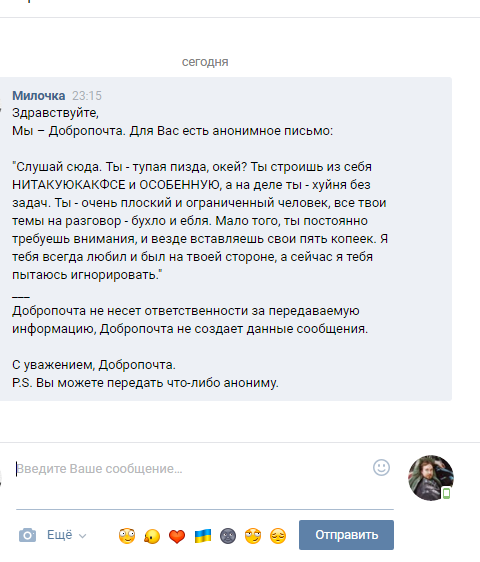Insert the smirking raised-eyebrow emoji
This screenshot has width=480, height=562.
pos(253,536)
